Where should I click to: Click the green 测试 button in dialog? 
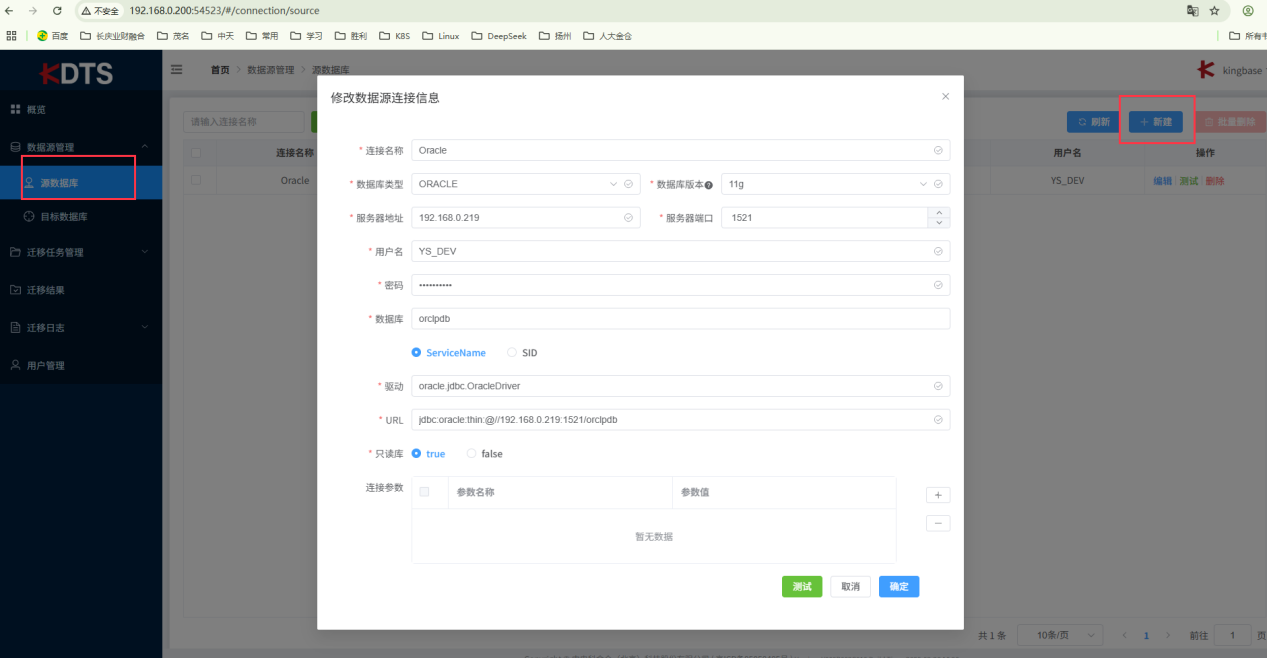coord(802,587)
